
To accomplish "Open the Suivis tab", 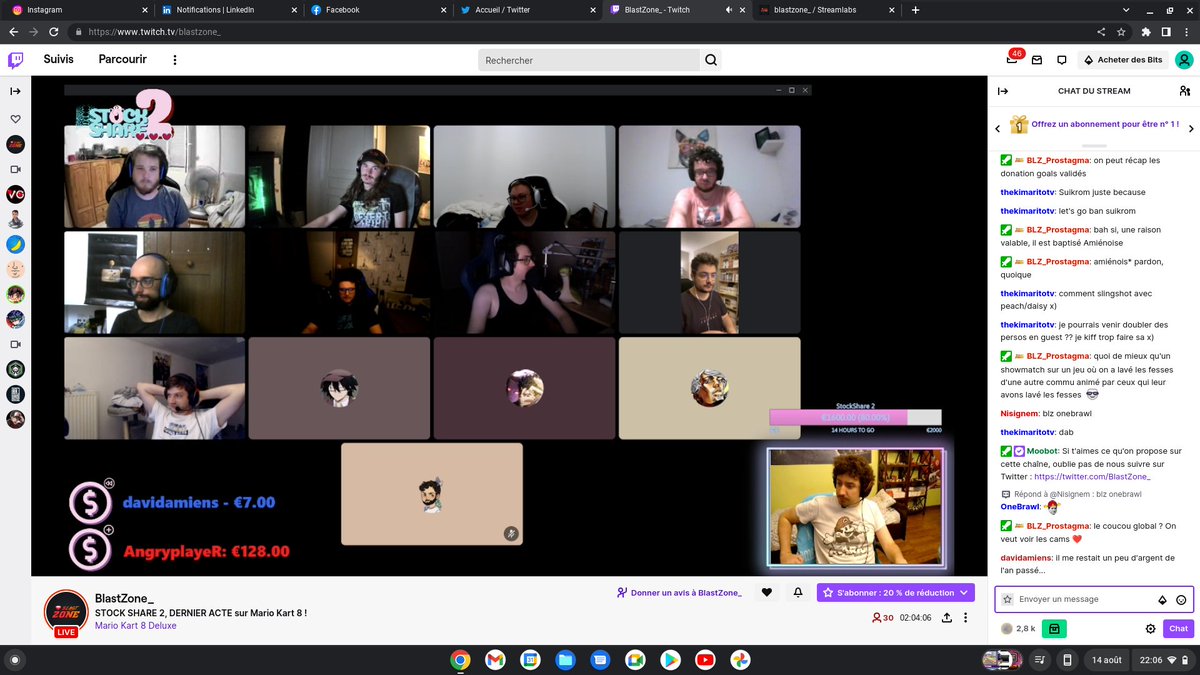I will click(58, 60).
